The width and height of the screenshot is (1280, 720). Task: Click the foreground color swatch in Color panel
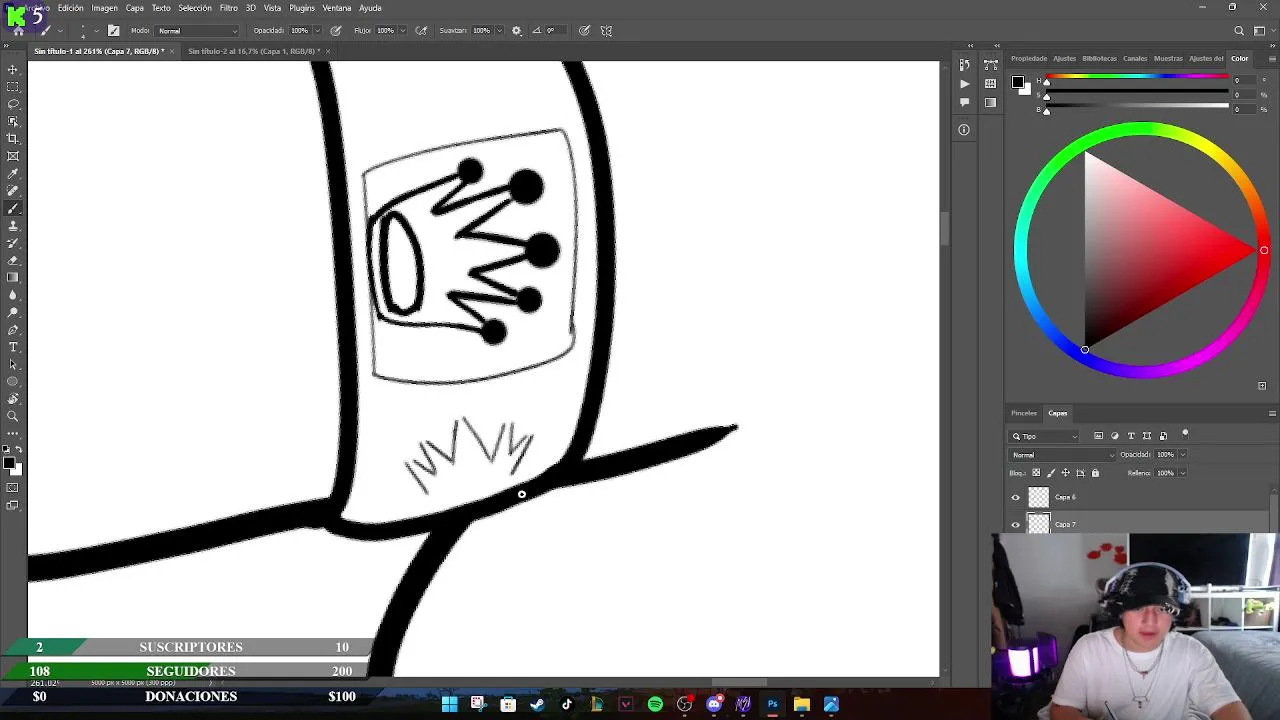(x=1017, y=82)
